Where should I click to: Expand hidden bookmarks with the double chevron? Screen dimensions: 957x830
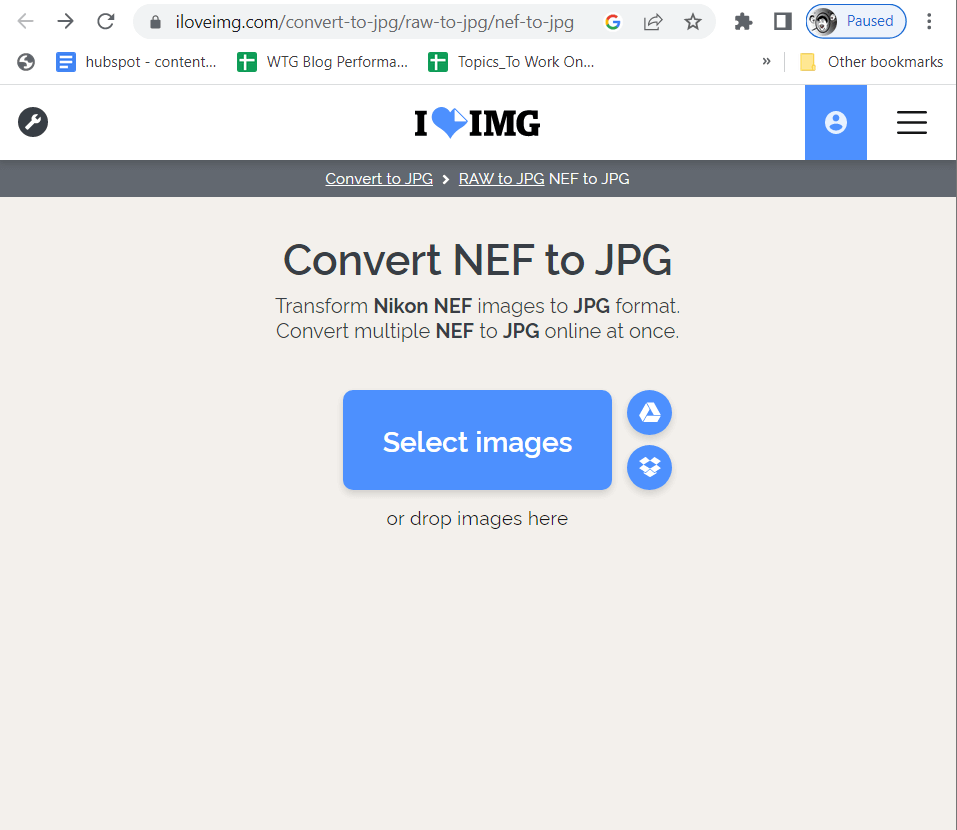point(767,62)
